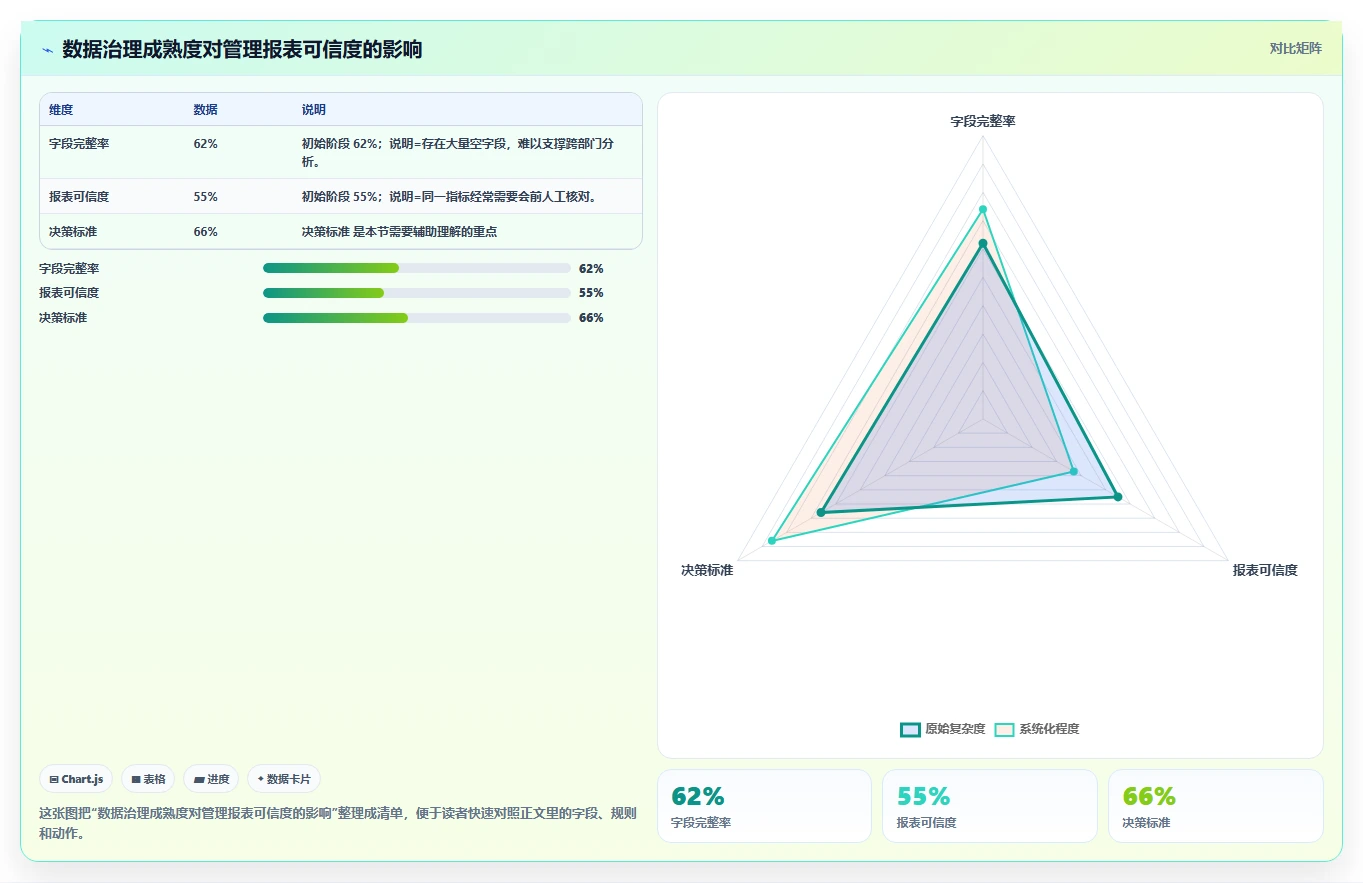Click the 字段完整率 progress row label

click(69, 268)
